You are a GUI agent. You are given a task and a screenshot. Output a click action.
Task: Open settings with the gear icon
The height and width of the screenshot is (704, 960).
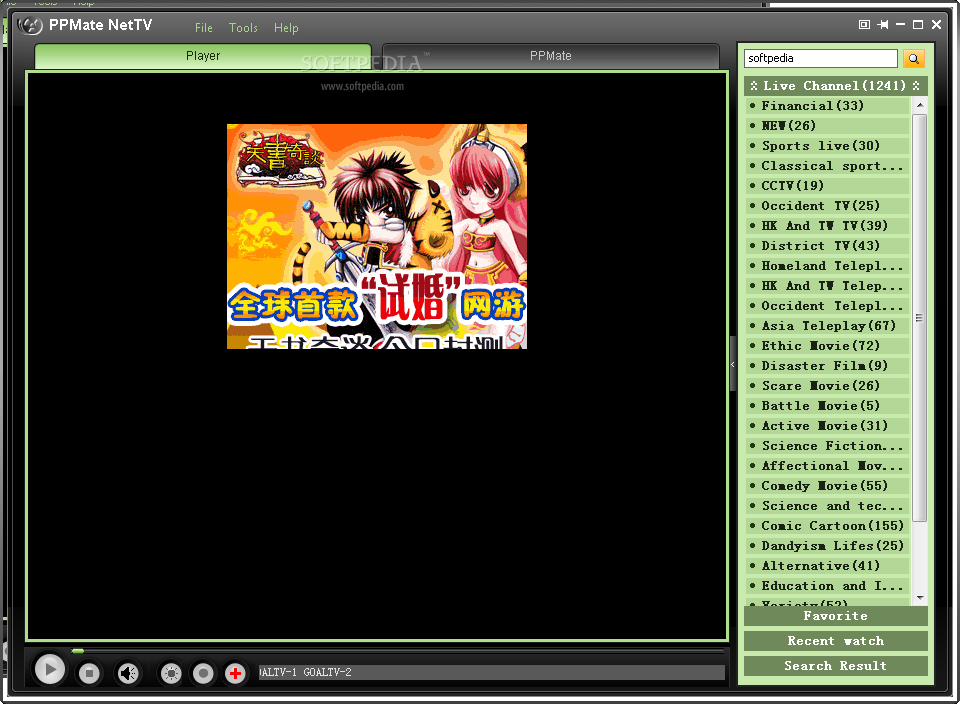point(171,673)
